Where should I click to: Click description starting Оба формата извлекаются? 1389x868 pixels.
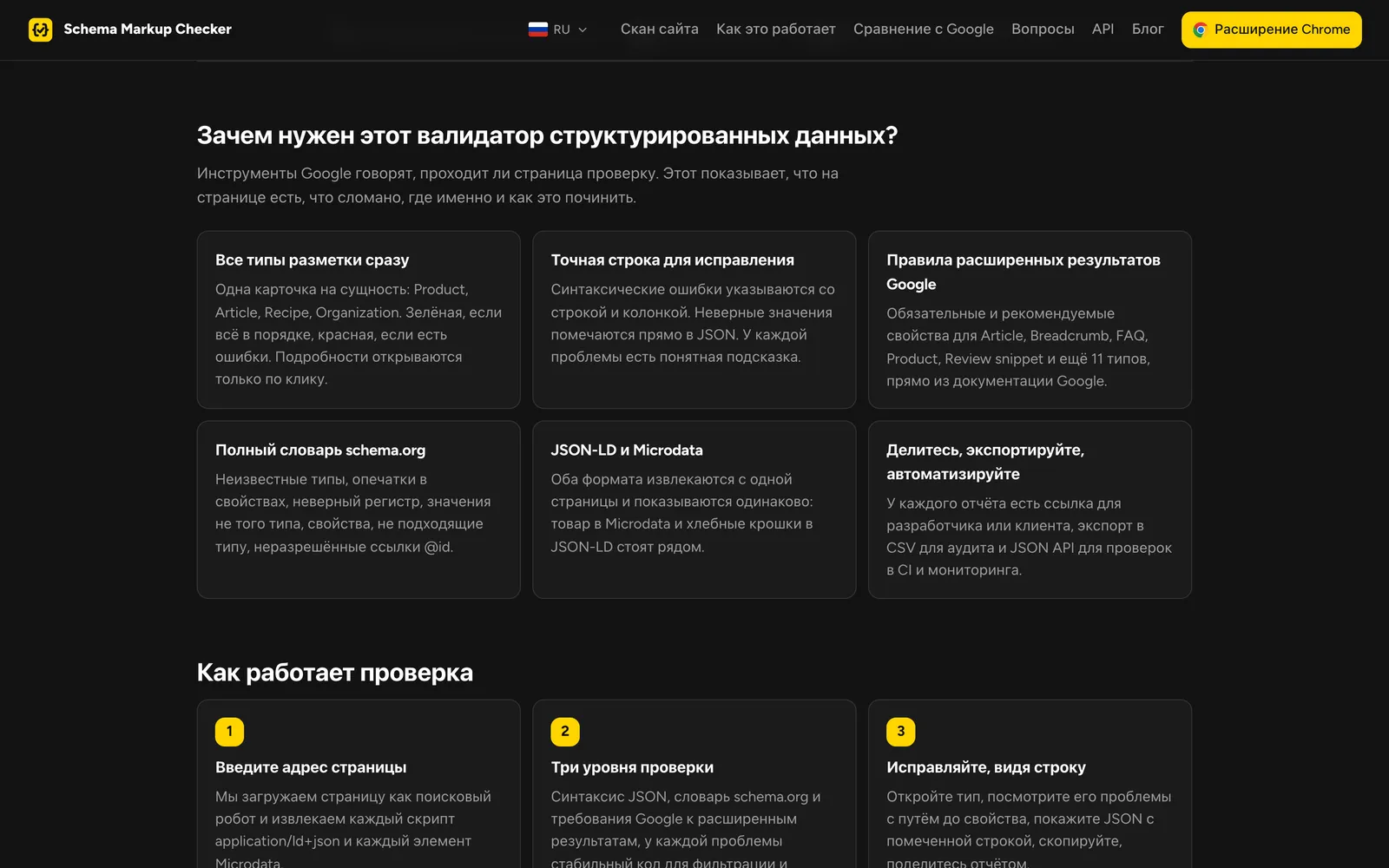coord(681,513)
